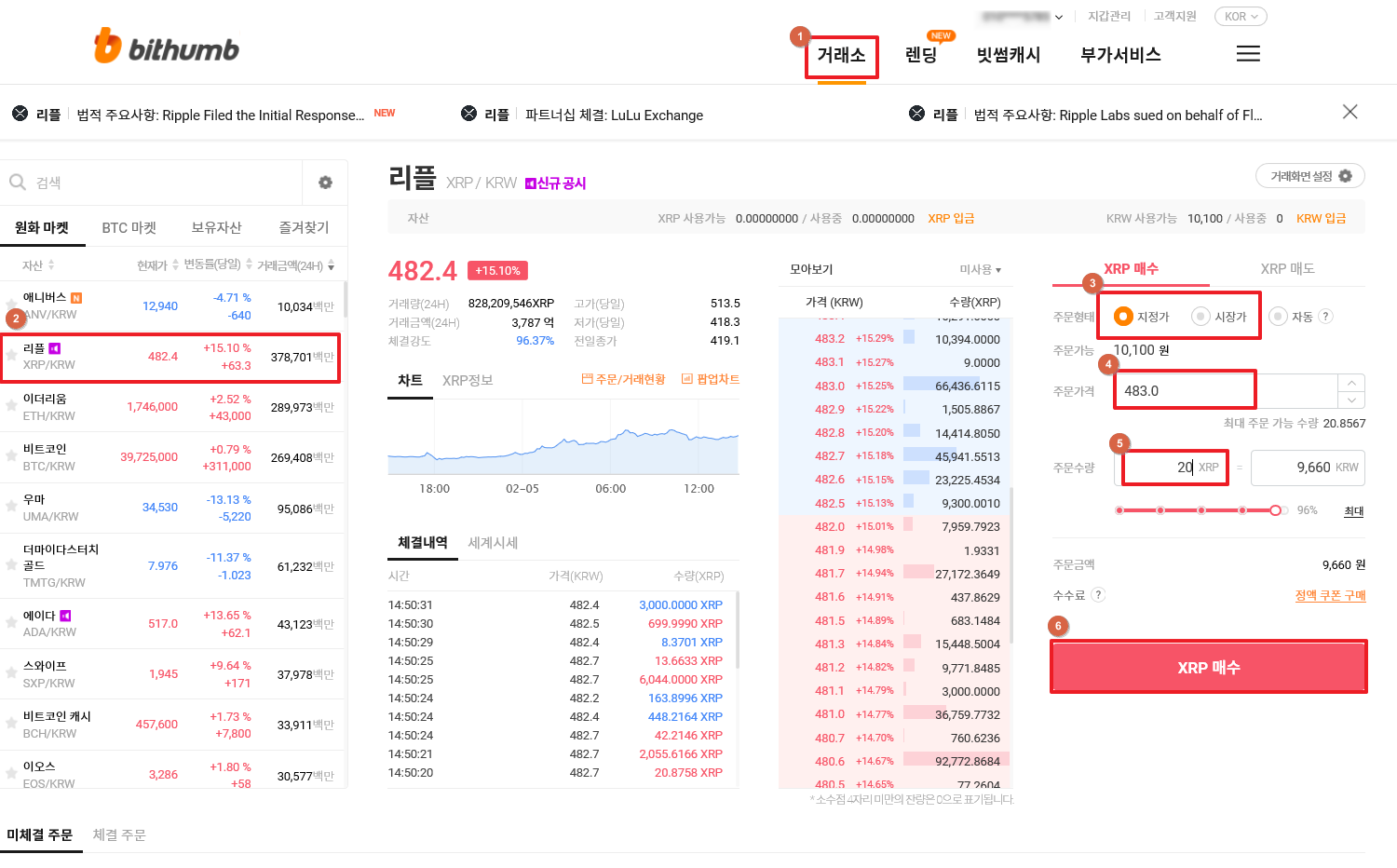
Task: Open 주문/거래현황 order status view
Action: [623, 379]
